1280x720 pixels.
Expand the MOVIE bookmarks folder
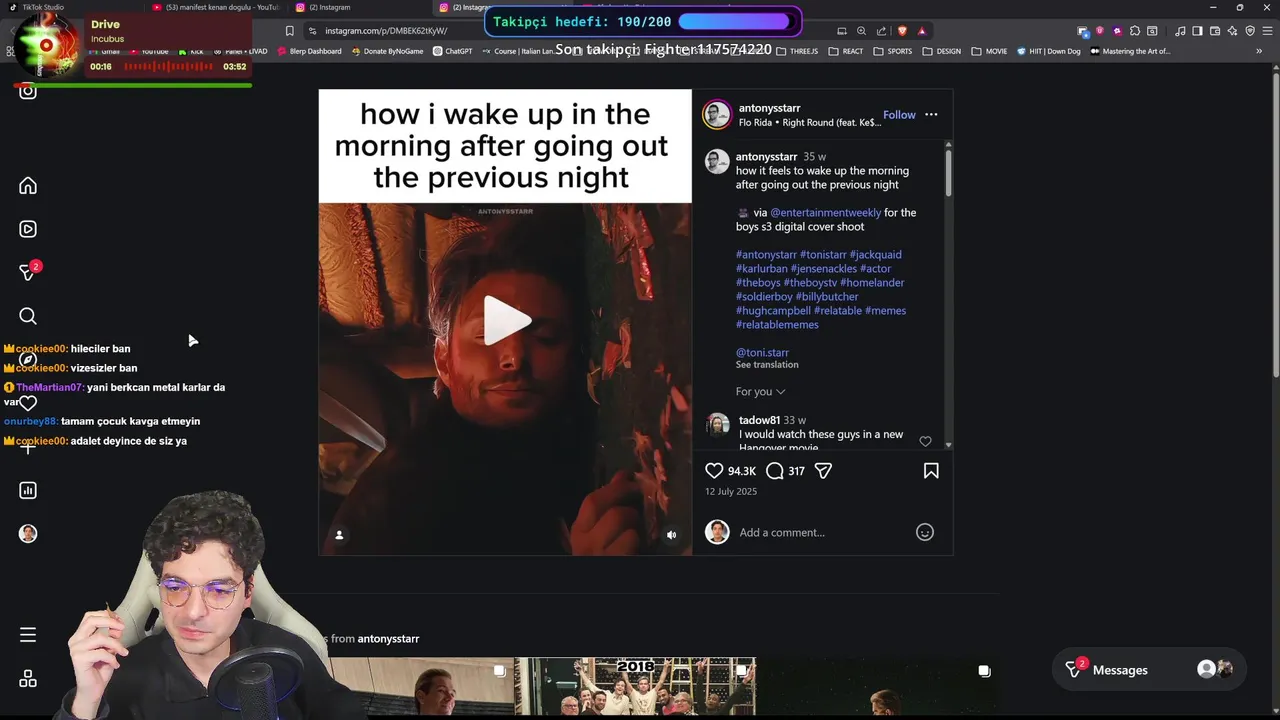pyautogui.click(x=989, y=51)
